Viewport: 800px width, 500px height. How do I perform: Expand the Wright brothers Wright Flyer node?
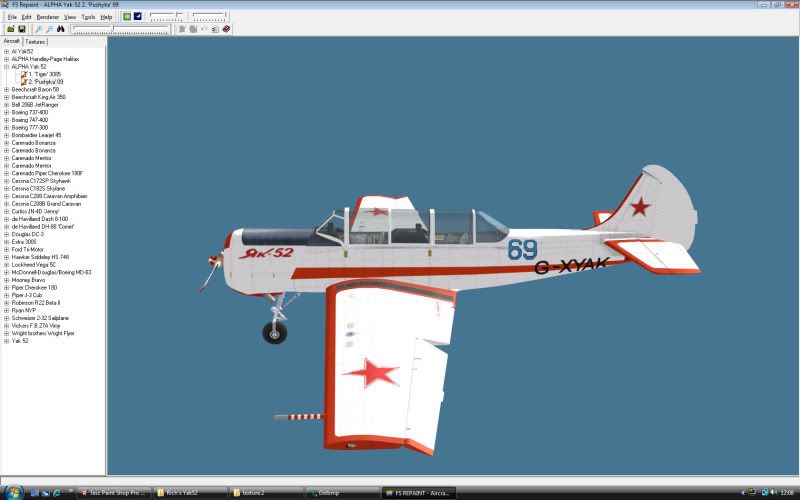click(7, 333)
